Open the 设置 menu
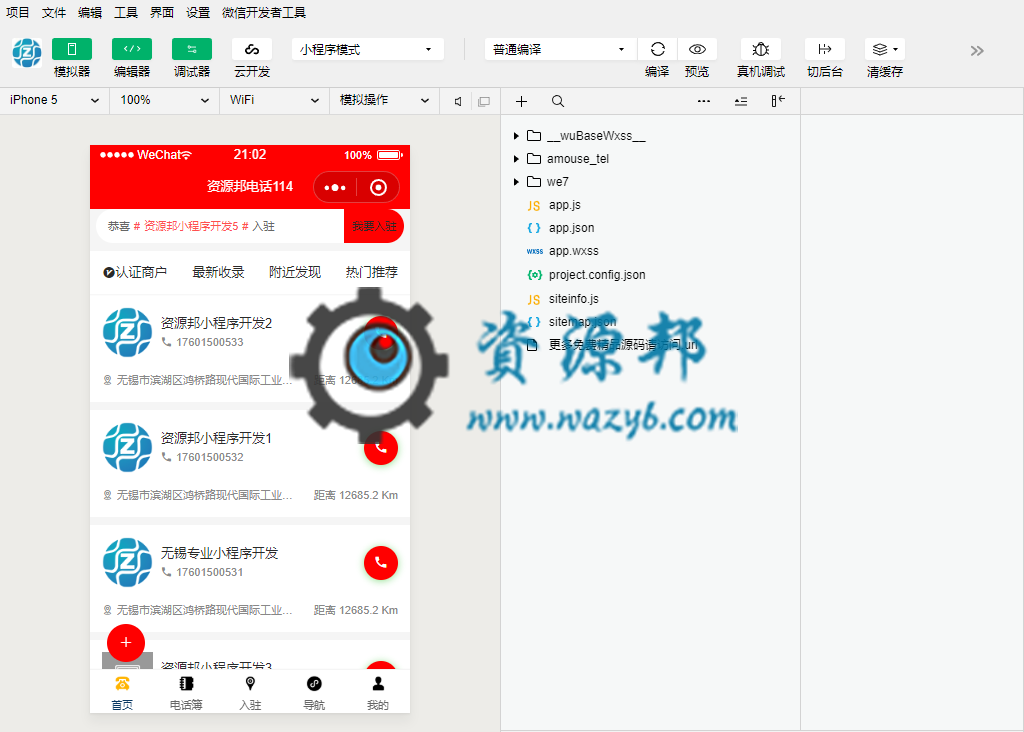The height and width of the screenshot is (732, 1024). pyautogui.click(x=198, y=12)
